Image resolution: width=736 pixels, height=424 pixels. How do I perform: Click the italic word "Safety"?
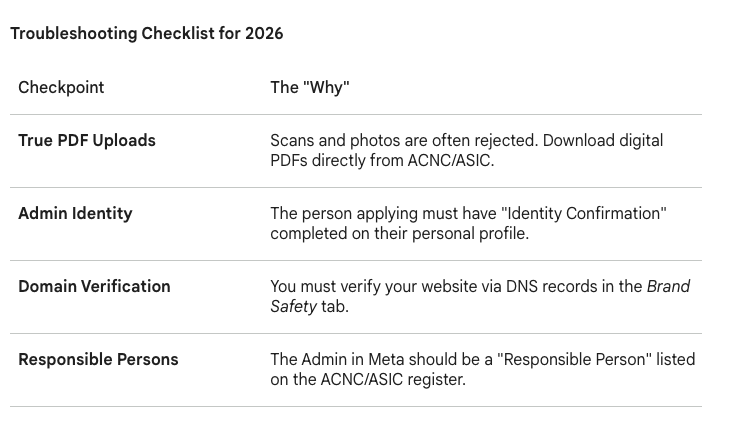pyautogui.click(x=293, y=307)
